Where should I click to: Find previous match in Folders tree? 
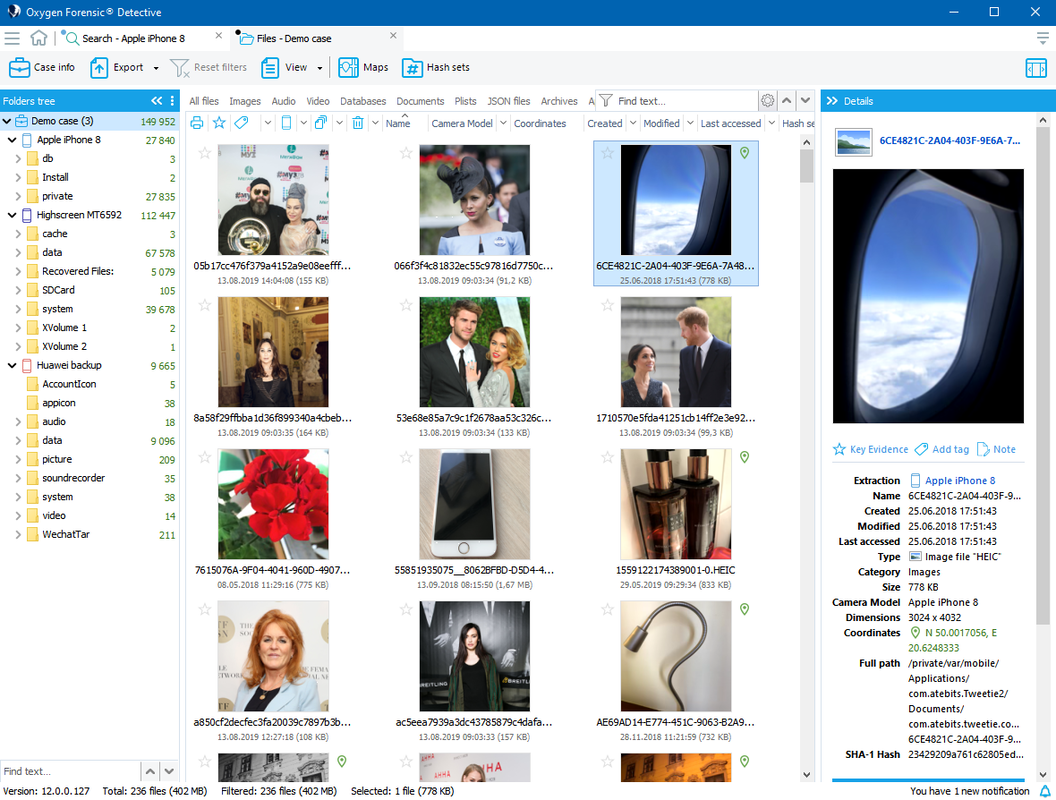150,771
